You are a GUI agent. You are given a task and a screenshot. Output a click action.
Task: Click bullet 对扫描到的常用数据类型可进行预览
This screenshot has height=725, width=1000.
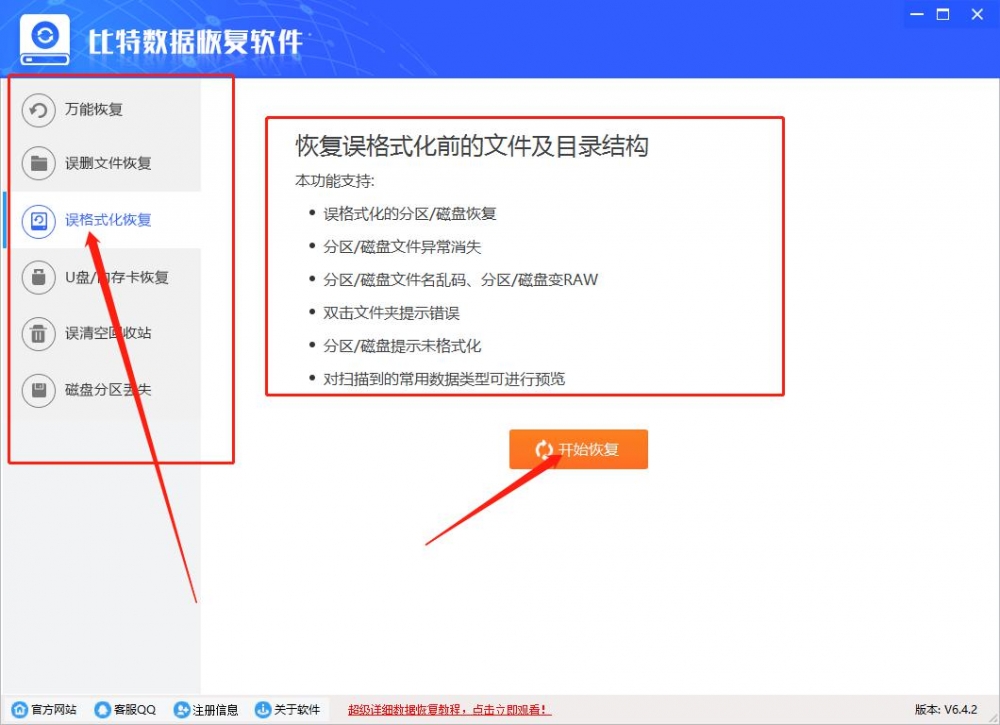pyautogui.click(x=444, y=379)
